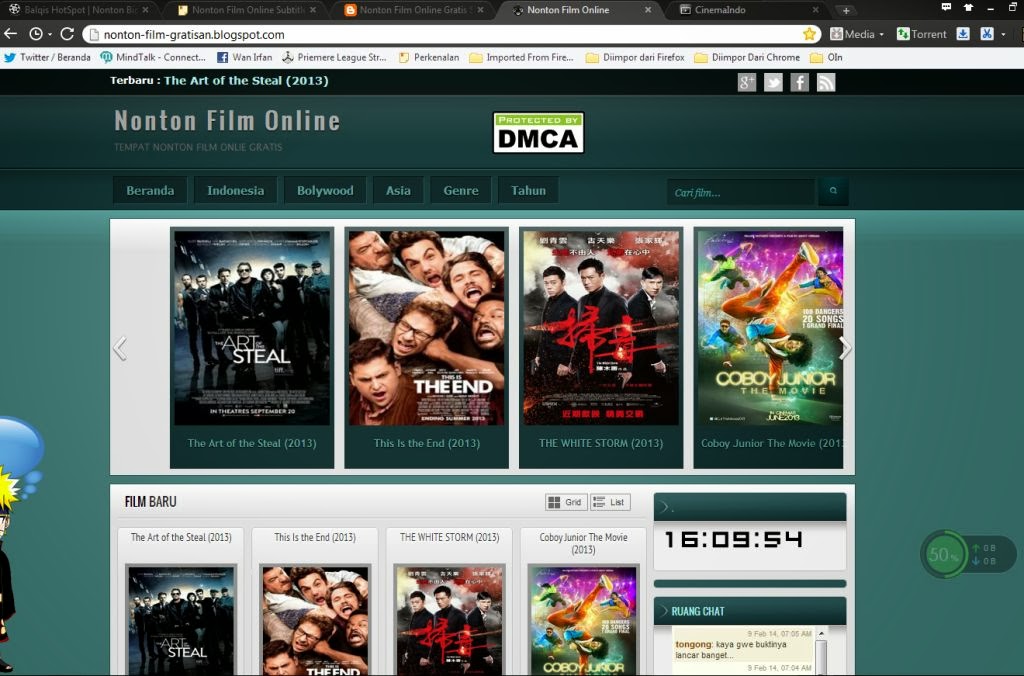This screenshot has width=1024, height=676.
Task: Open the Tahun menu item
Action: coord(528,191)
